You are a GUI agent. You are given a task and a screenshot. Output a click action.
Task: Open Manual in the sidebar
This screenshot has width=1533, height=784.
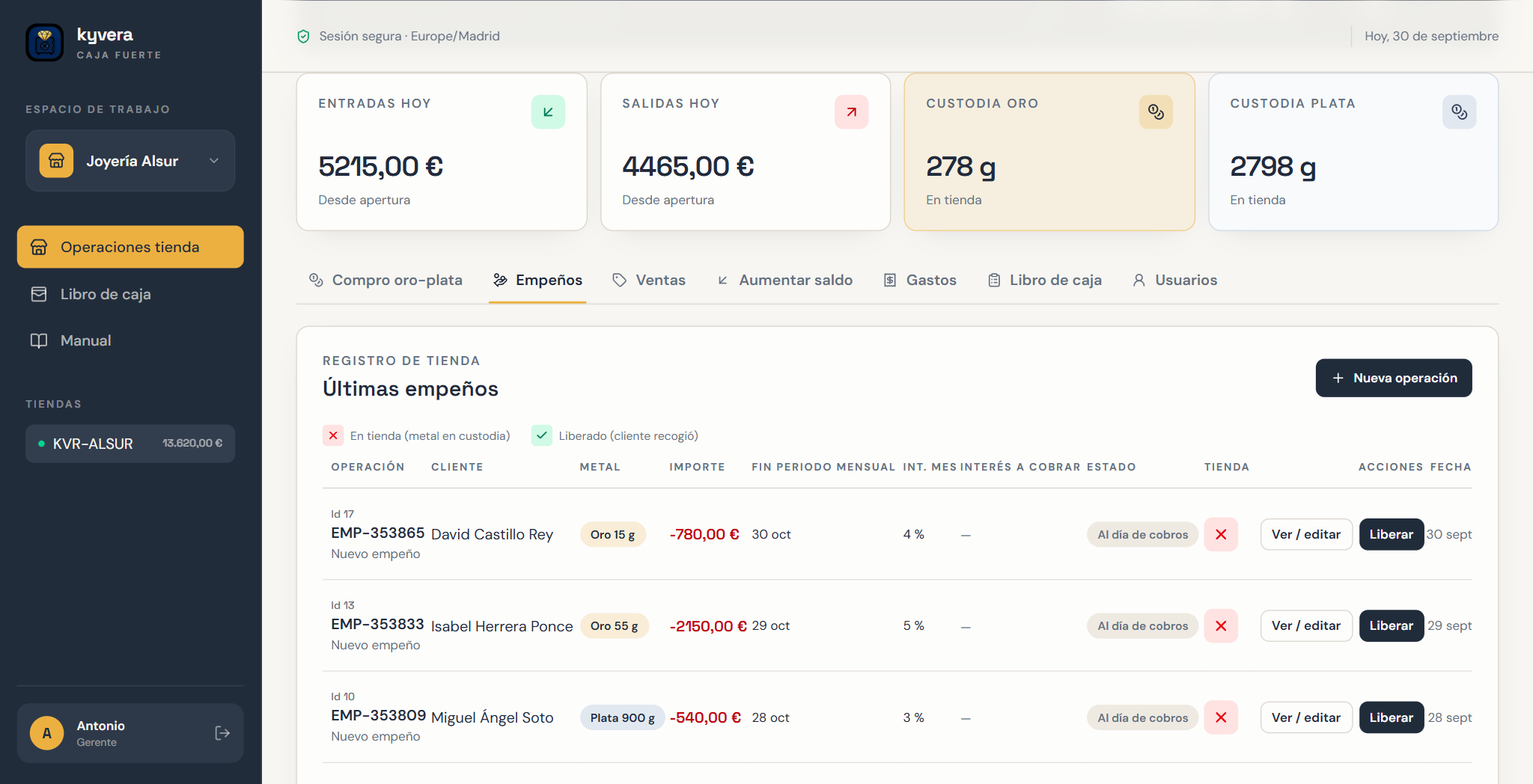click(130, 340)
